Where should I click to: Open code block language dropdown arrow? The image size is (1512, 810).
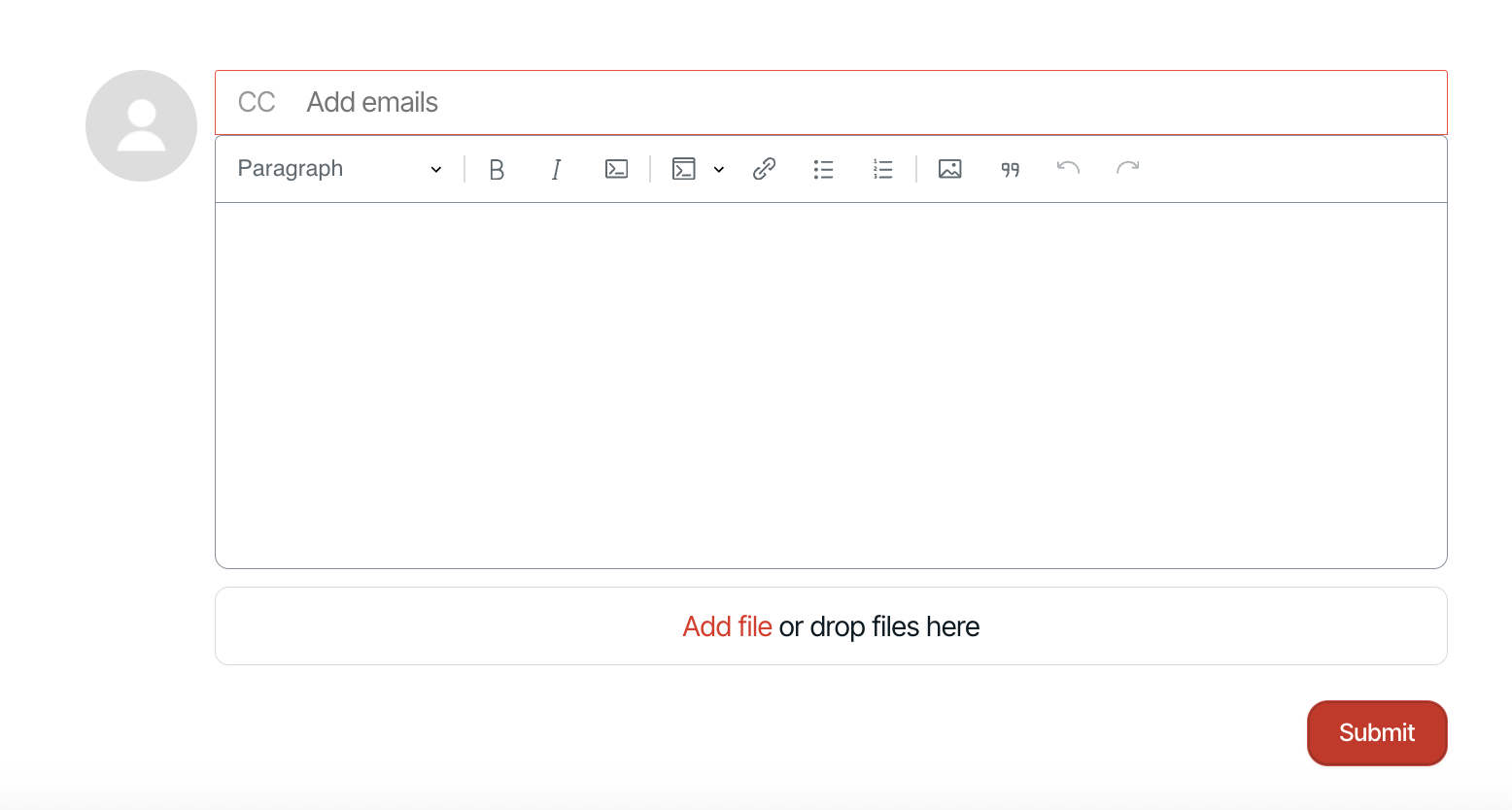tap(719, 169)
